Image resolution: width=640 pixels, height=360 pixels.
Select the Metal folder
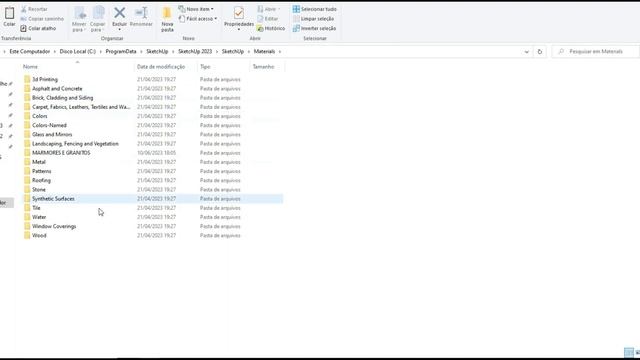coord(39,162)
